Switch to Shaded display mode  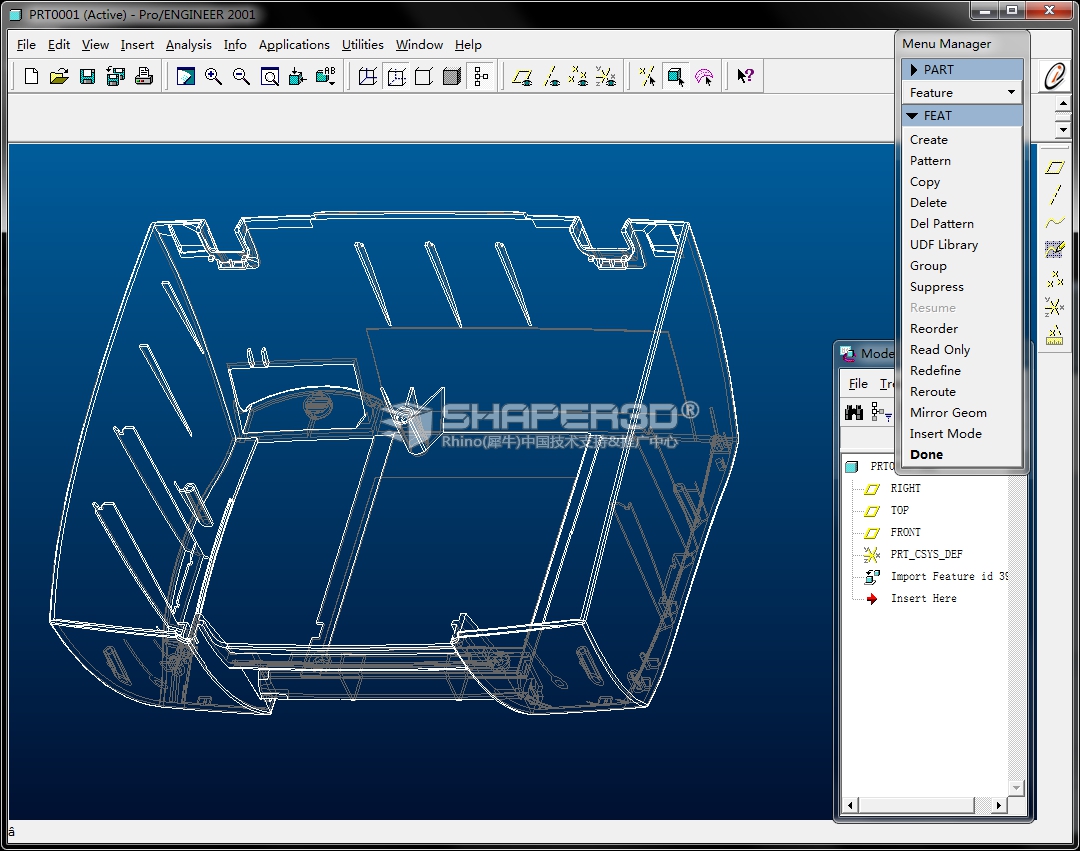pyautogui.click(x=452, y=76)
